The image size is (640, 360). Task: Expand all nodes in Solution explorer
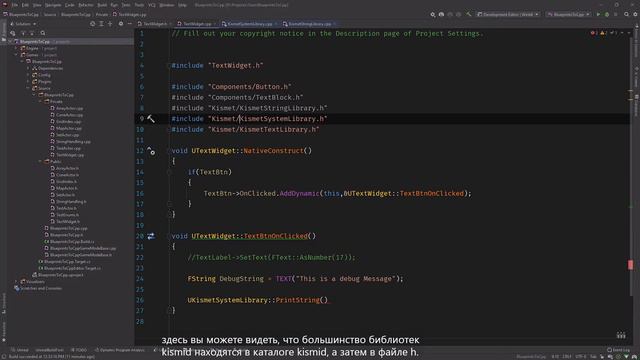click(x=101, y=24)
